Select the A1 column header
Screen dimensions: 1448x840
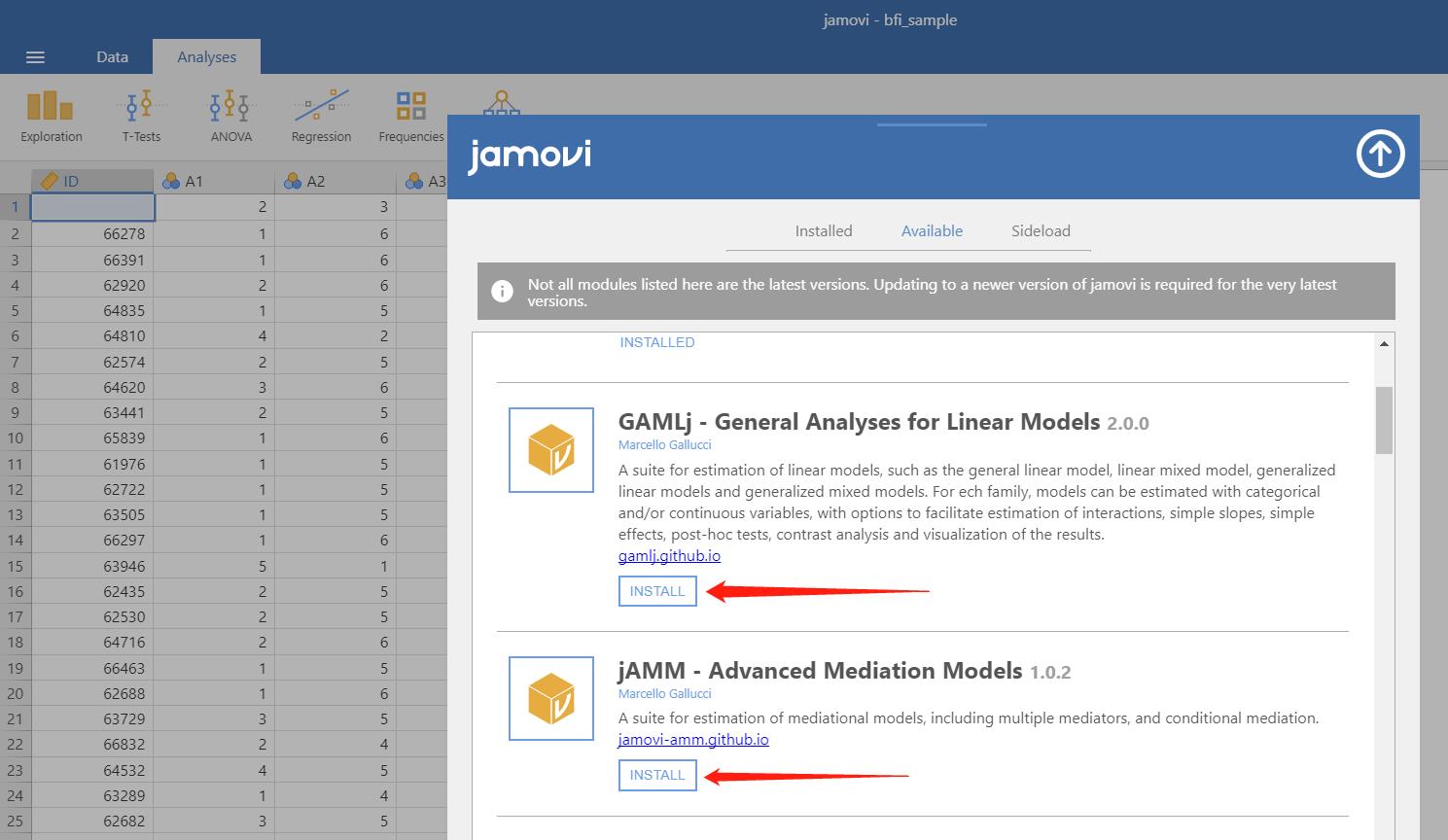pos(214,181)
